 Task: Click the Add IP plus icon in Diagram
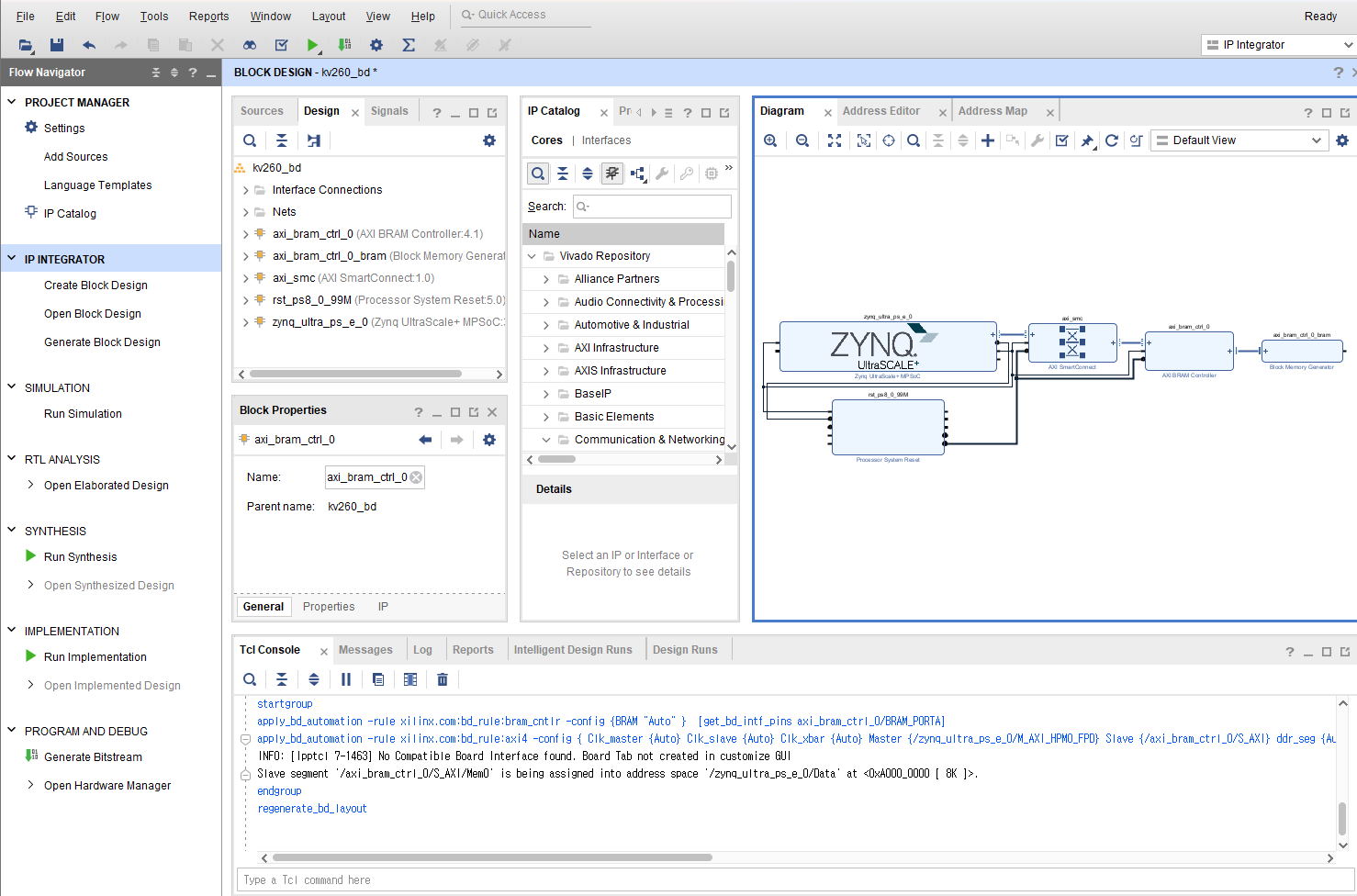(988, 140)
